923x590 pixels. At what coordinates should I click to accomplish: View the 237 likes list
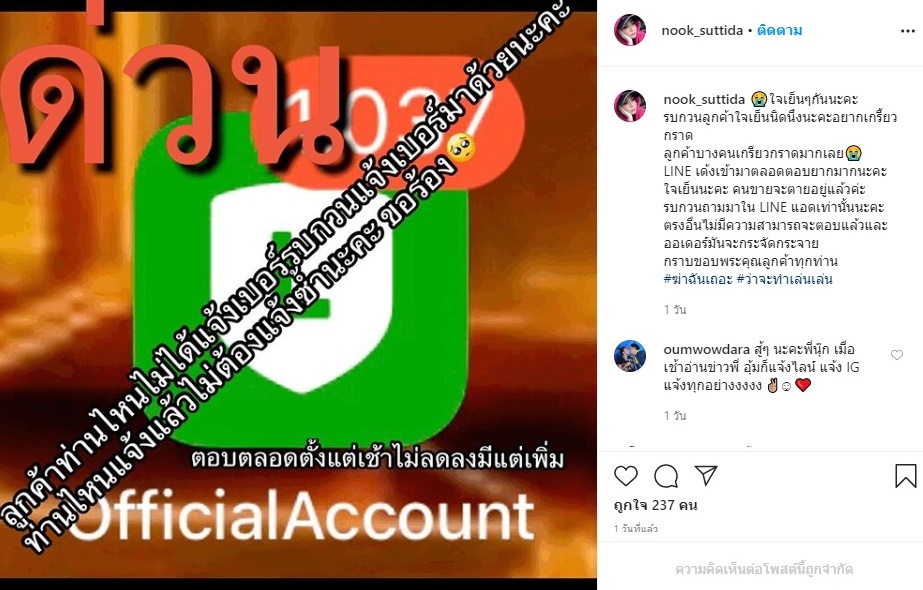[655, 505]
